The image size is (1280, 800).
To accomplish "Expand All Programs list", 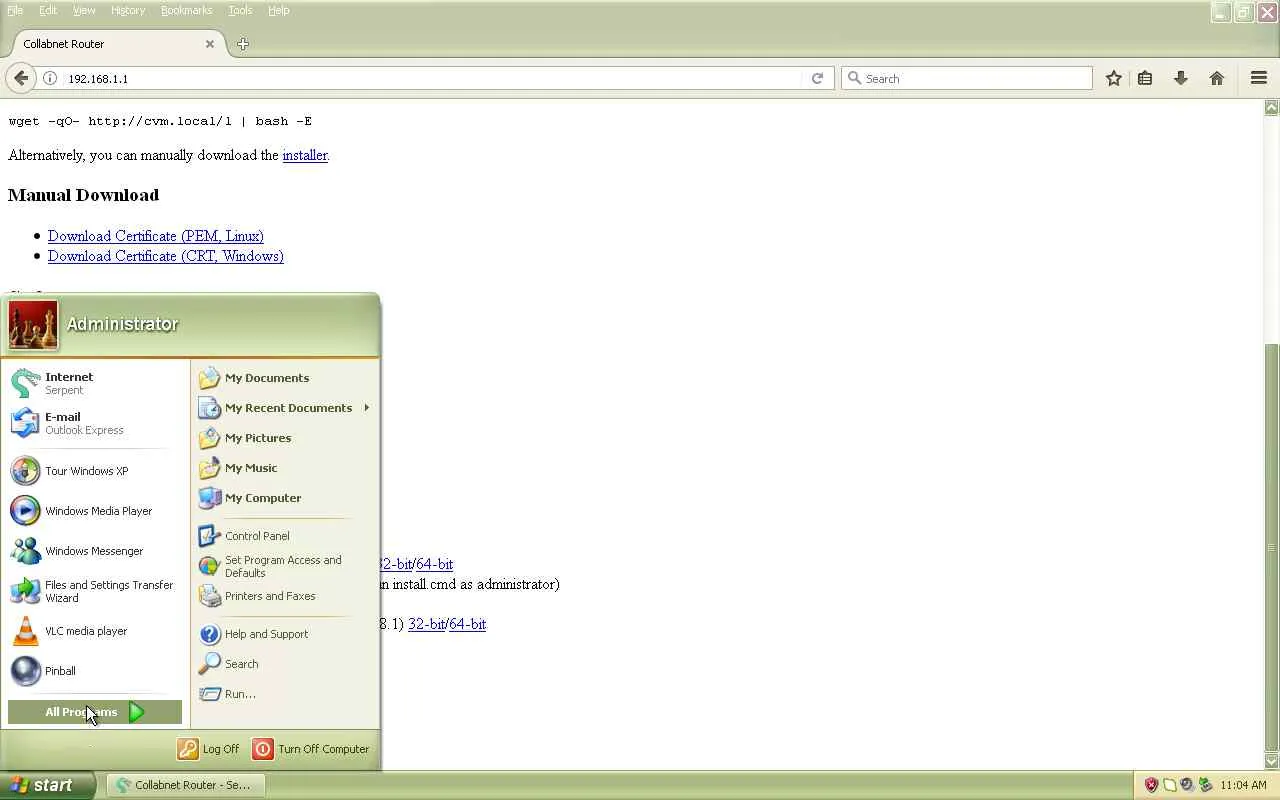I will coord(95,712).
